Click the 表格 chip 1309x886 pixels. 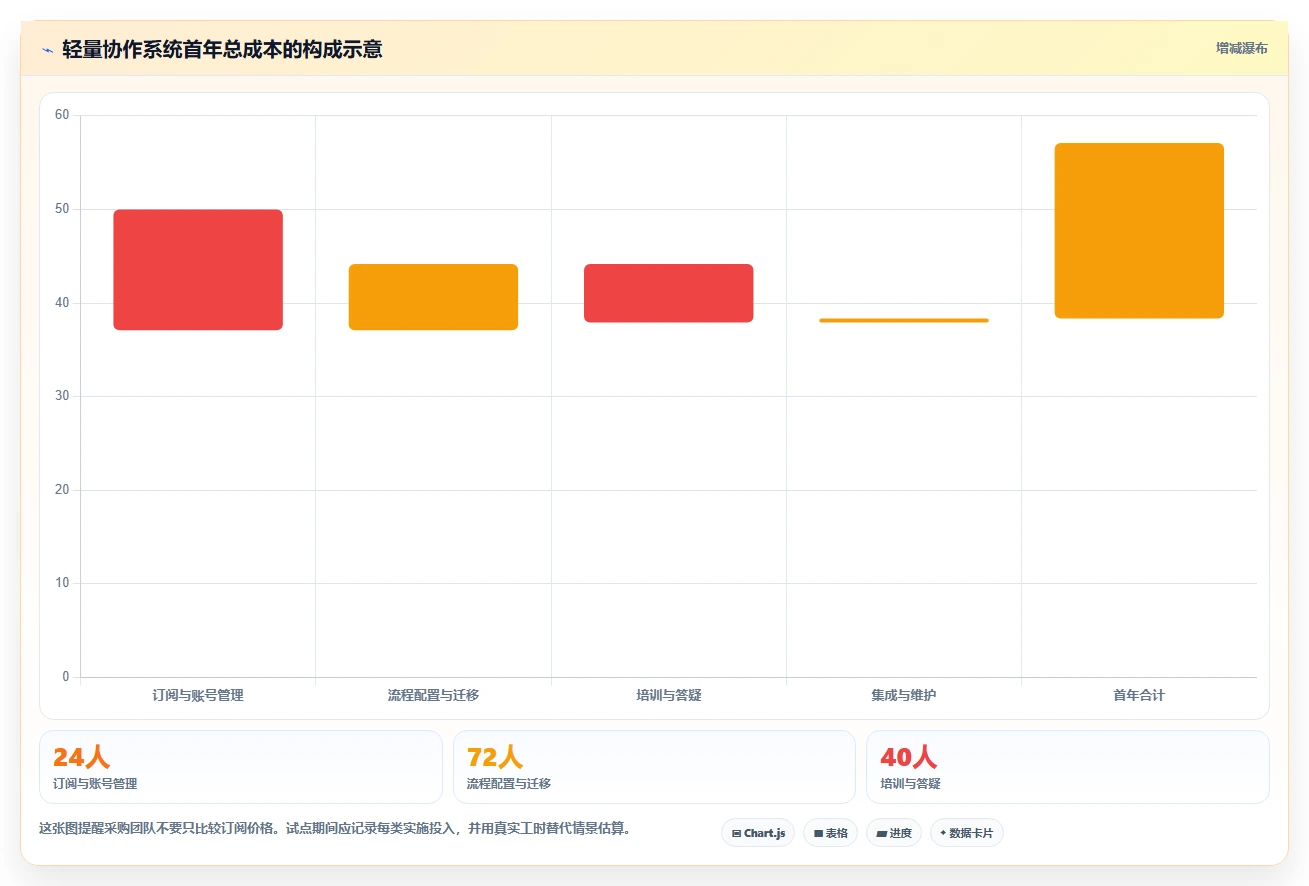[830, 833]
